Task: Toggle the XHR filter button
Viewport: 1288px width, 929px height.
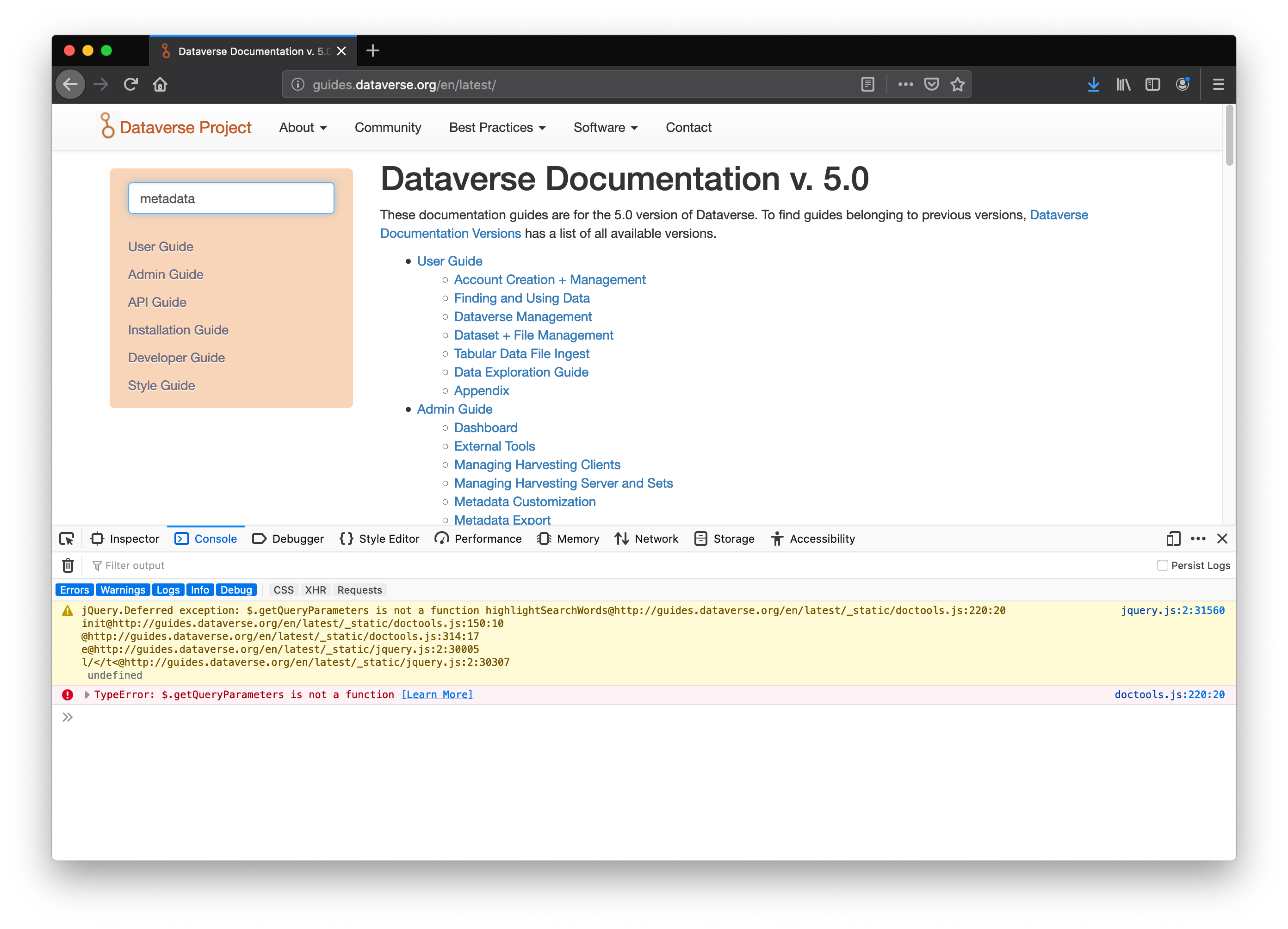Action: [315, 589]
